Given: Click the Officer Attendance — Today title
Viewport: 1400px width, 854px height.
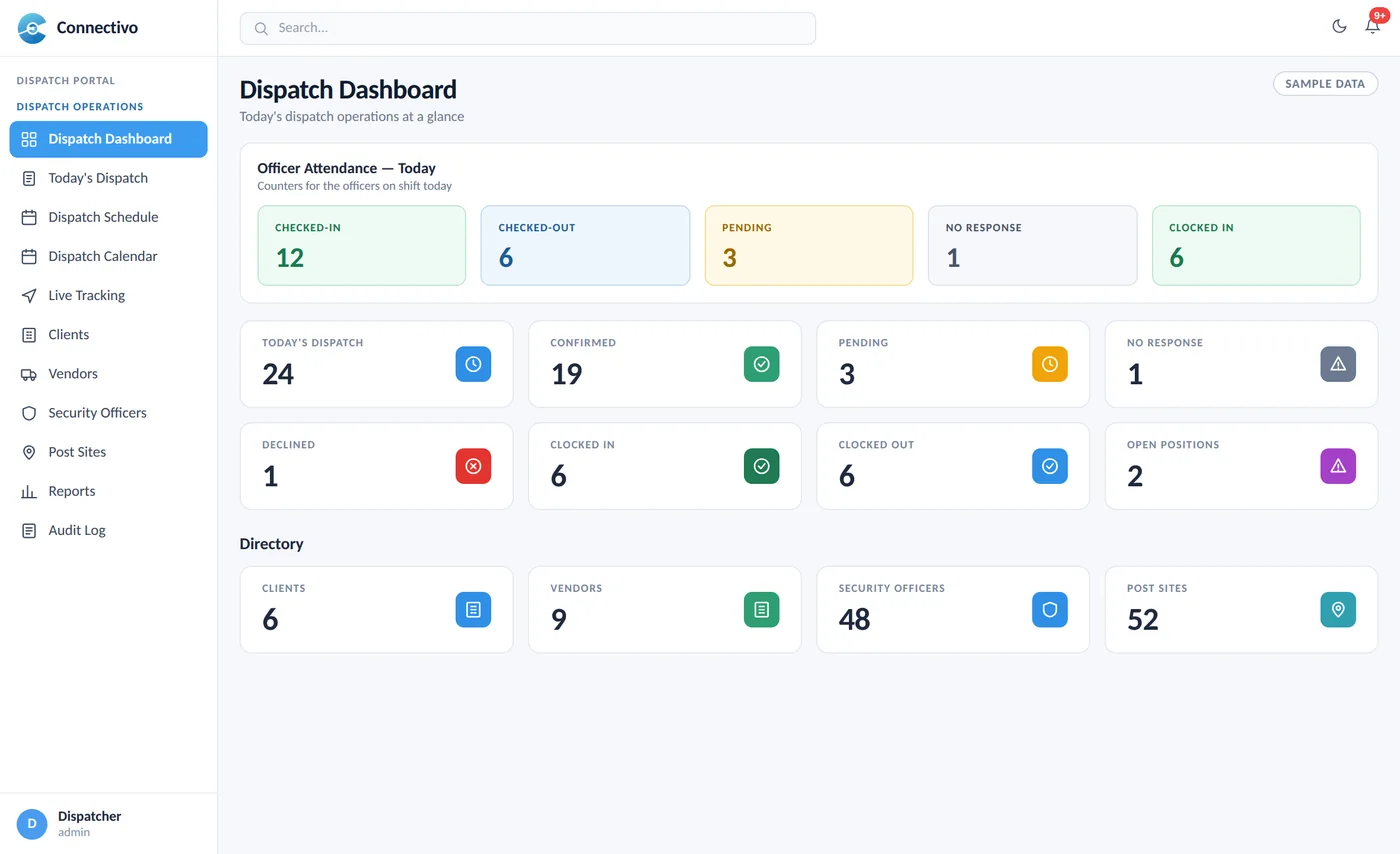Looking at the screenshot, I should pos(346,168).
